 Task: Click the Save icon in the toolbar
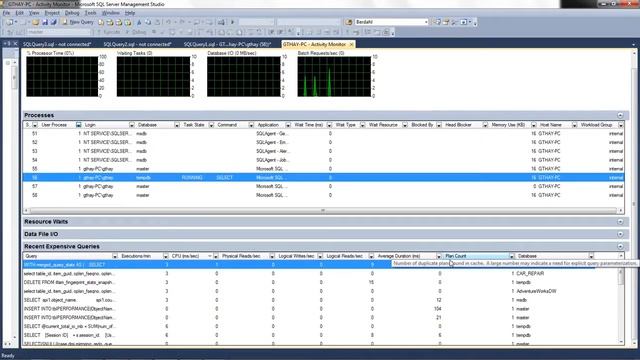[45, 22]
